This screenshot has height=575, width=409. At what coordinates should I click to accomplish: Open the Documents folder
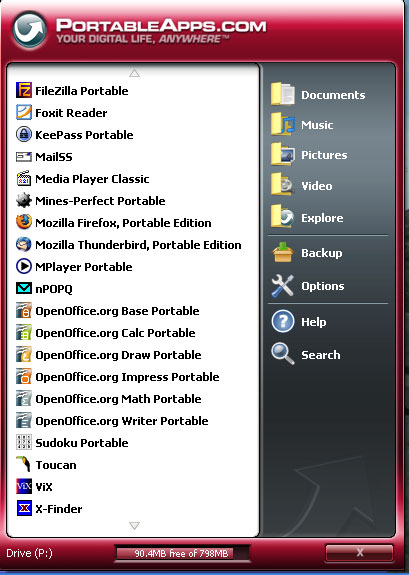click(318, 95)
